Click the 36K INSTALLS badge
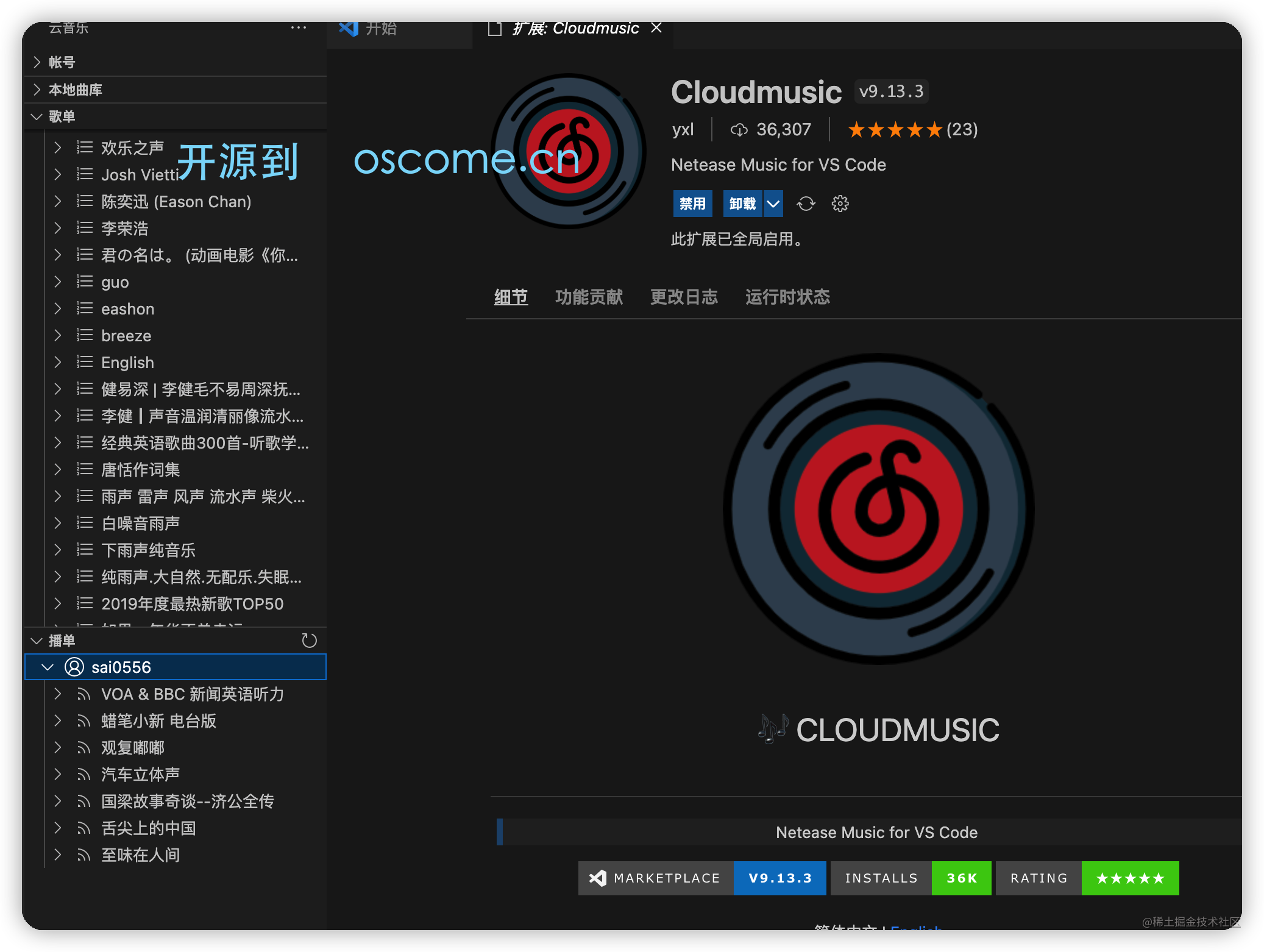 click(x=961, y=878)
